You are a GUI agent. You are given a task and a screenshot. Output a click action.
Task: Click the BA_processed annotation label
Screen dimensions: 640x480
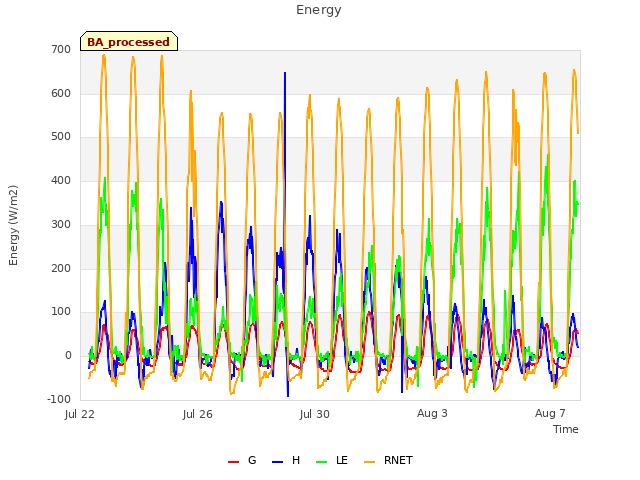pyautogui.click(x=129, y=42)
